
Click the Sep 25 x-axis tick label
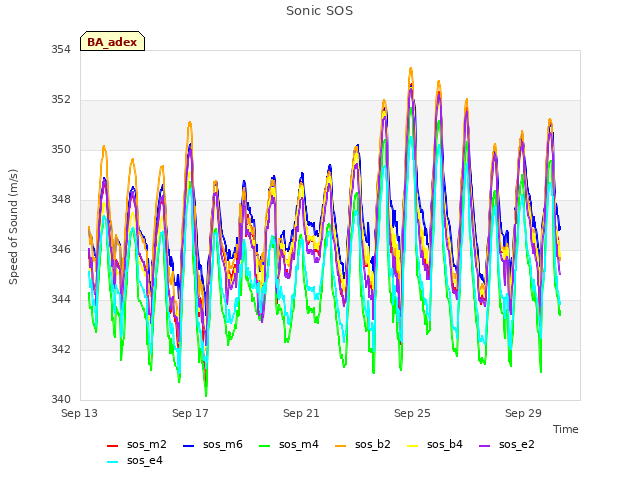point(412,413)
